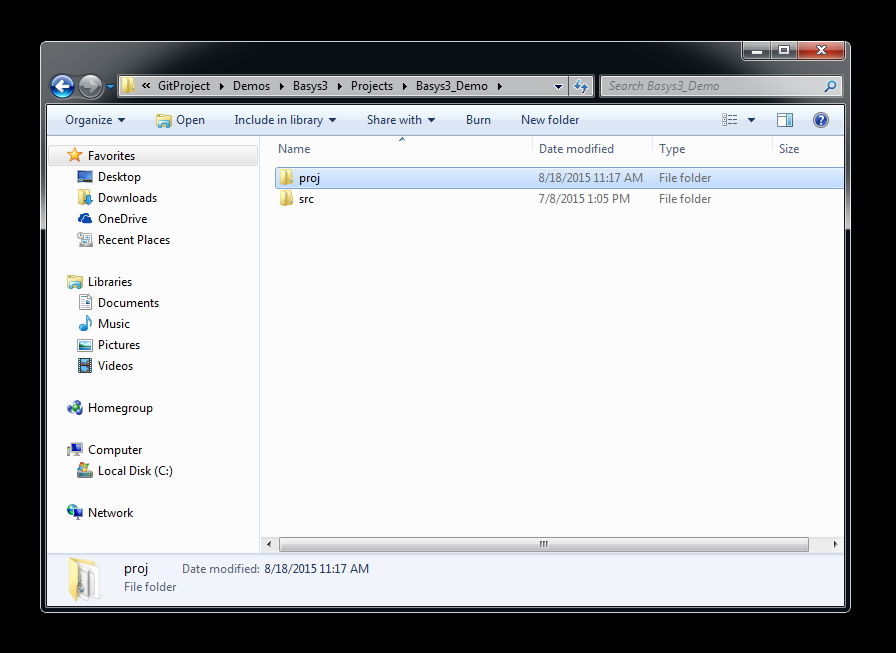Select the proj folder icon
The height and width of the screenshot is (653, 896).
click(286, 178)
